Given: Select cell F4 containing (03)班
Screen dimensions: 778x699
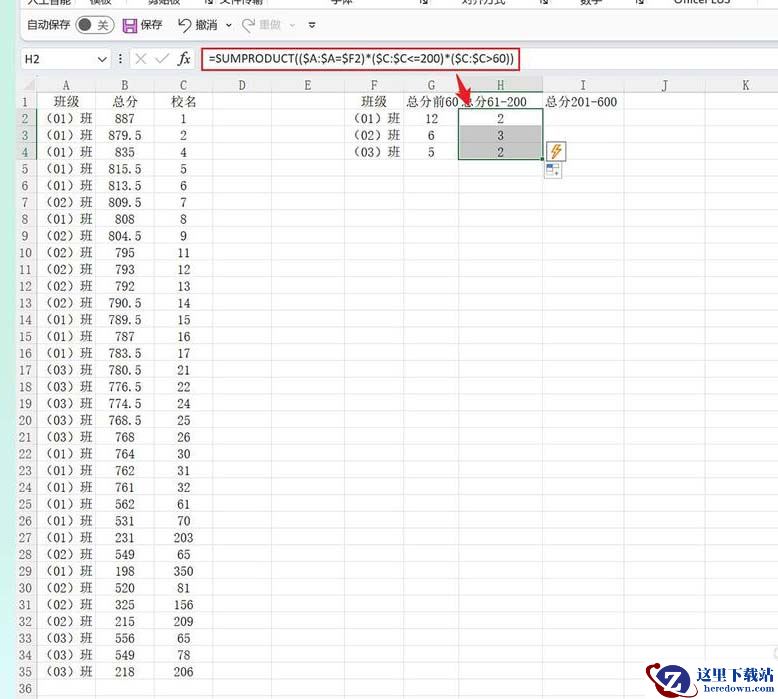Looking at the screenshot, I should click(374, 152).
